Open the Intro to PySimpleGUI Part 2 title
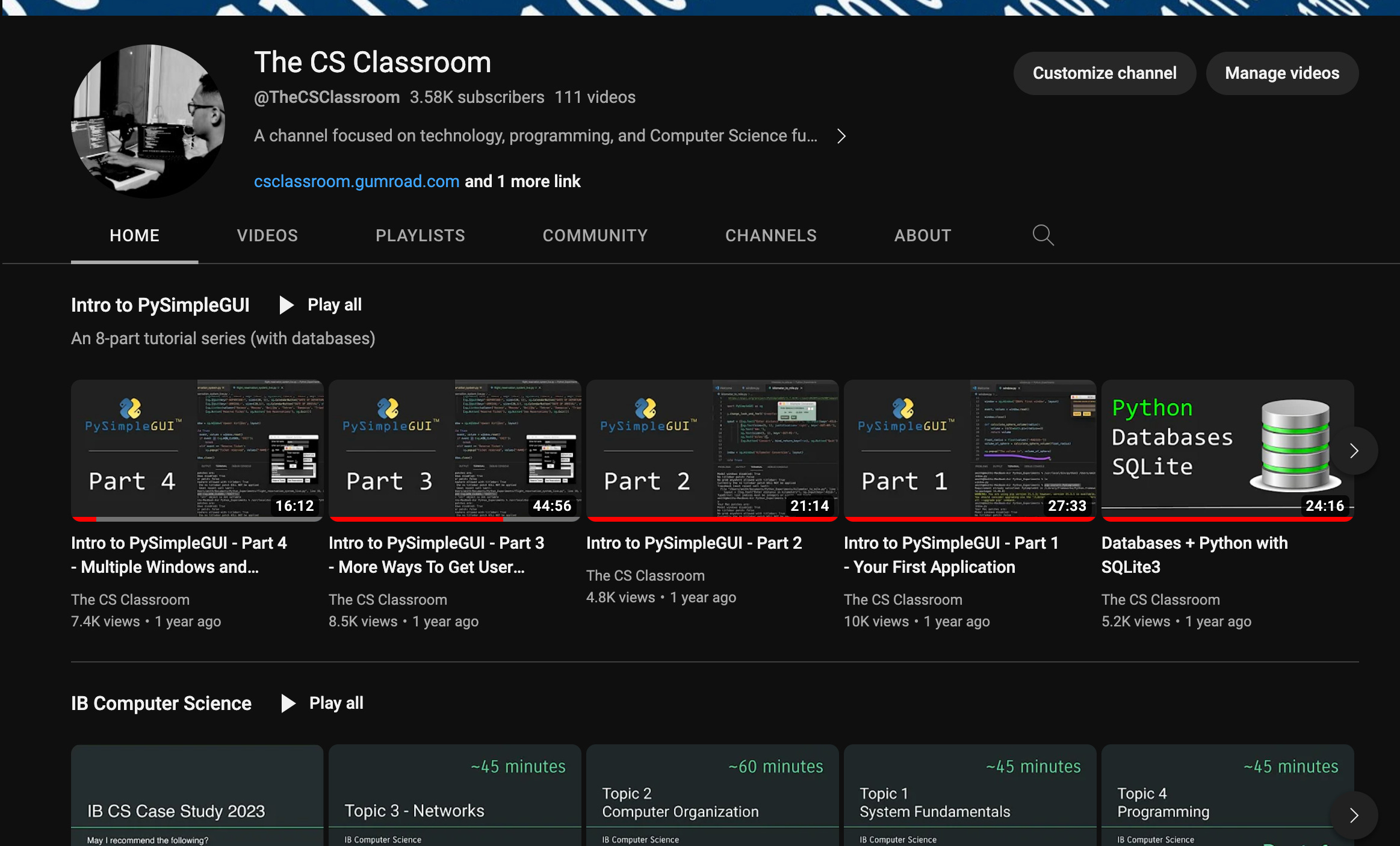 click(693, 543)
